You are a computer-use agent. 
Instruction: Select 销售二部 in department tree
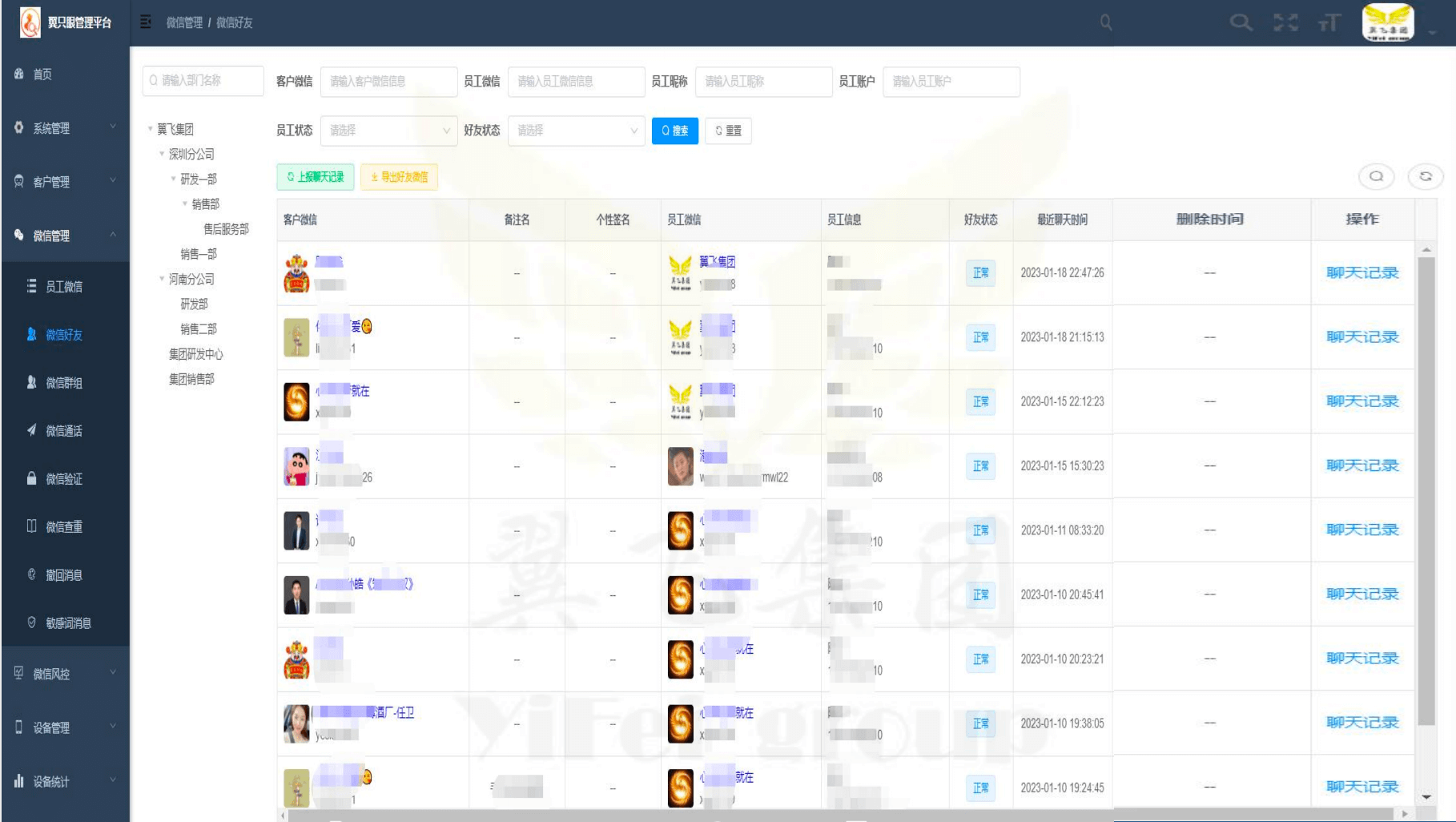click(x=199, y=329)
